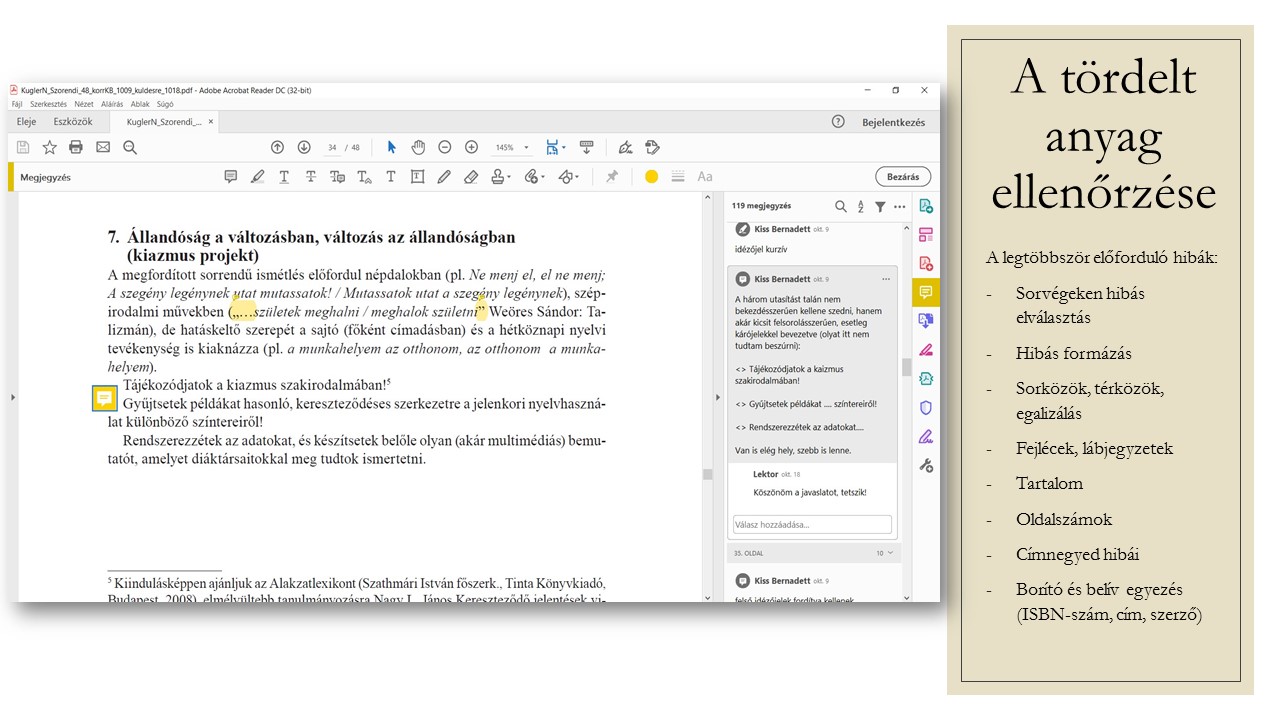This screenshot has width=1280, height=720.
Task: Click the line thickness icon
Action: click(678, 177)
